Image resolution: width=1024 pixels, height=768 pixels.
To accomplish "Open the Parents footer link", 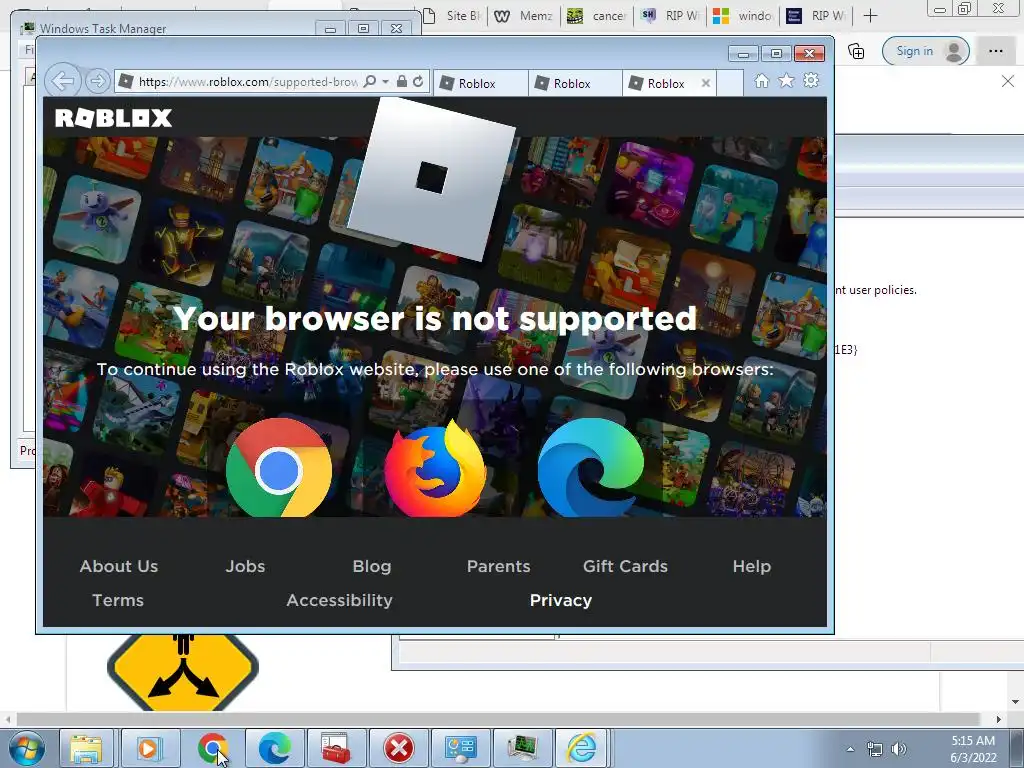I will coord(498,566).
